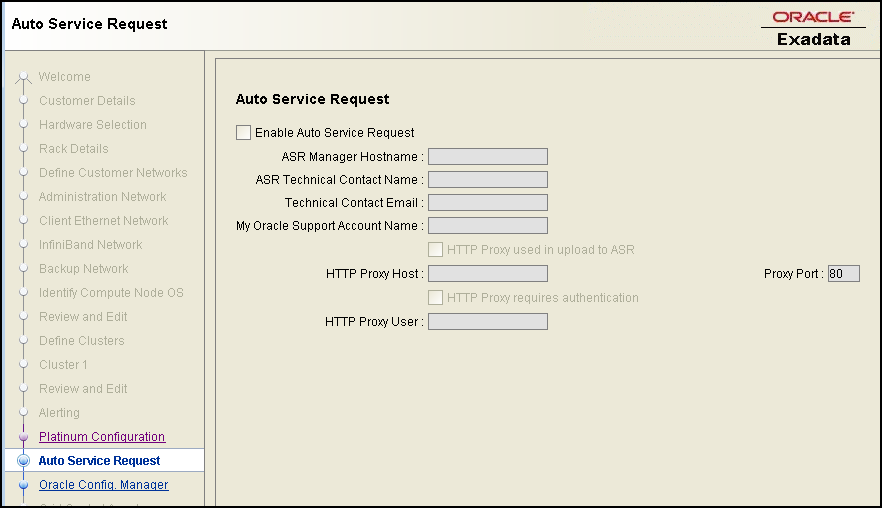Edit the Proxy Port value 80
Viewport: 882px width, 508px height.
pyautogui.click(x=844, y=274)
